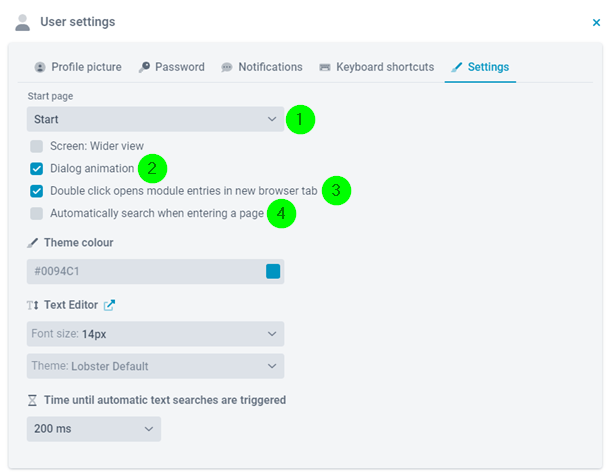Click the brush icon beside Theme colour
The width and height of the screenshot is (609, 473).
[x=33, y=243]
